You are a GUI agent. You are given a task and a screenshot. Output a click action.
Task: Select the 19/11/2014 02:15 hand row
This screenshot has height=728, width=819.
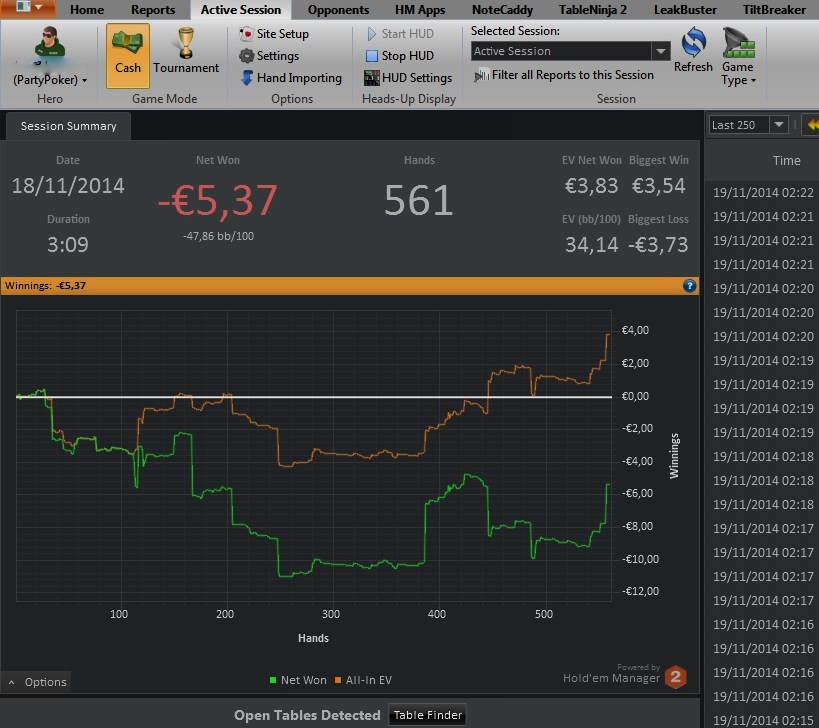click(x=763, y=720)
